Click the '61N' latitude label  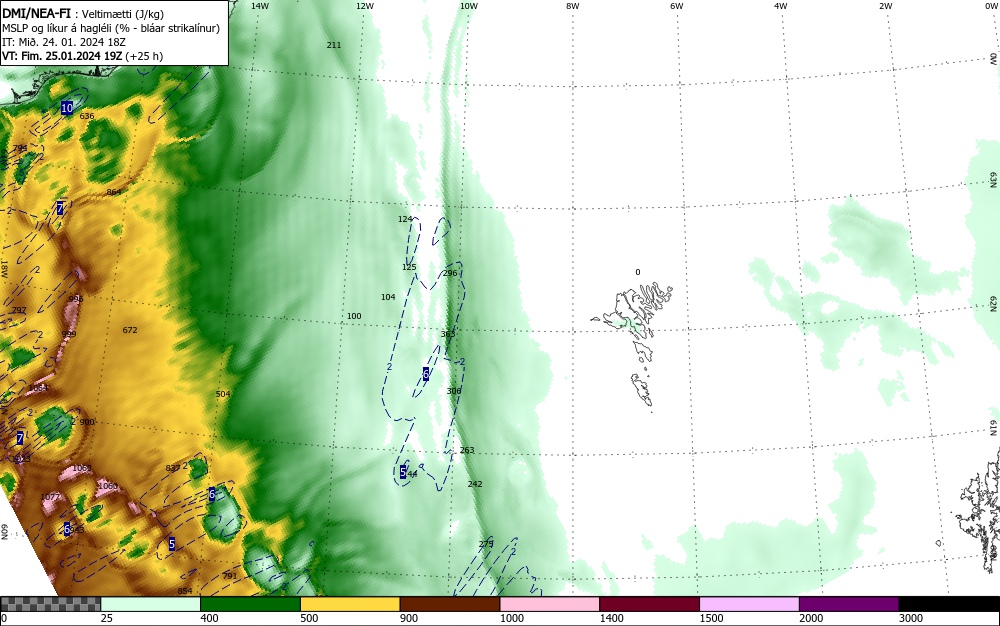pyautogui.click(x=993, y=428)
